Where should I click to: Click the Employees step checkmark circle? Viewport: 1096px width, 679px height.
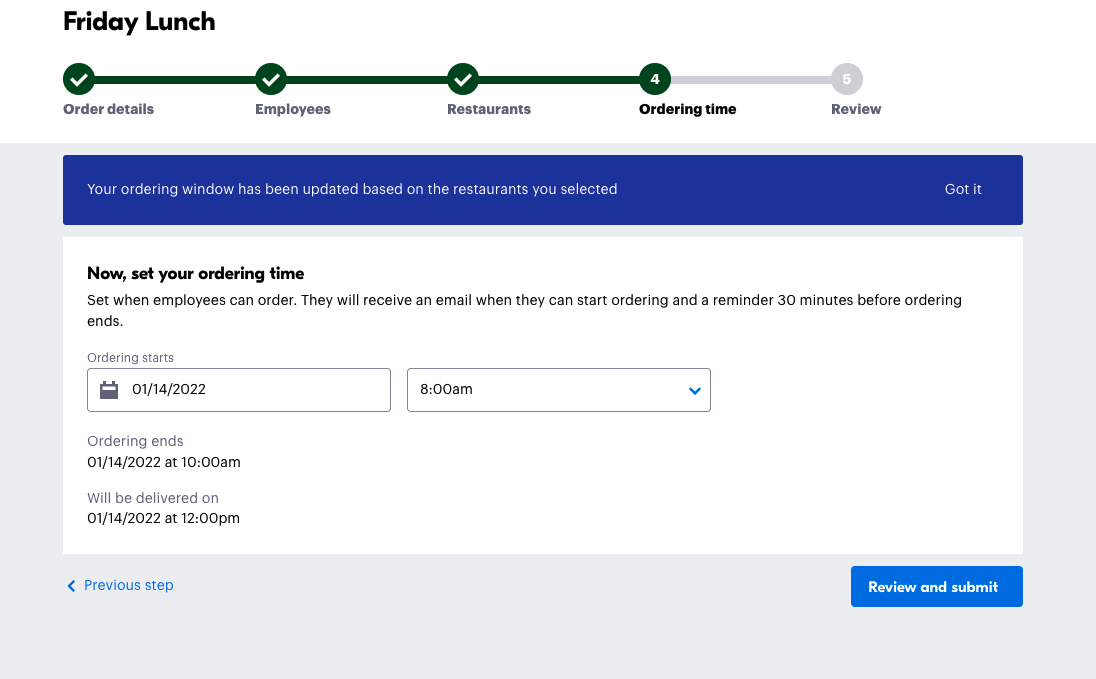coord(271,79)
